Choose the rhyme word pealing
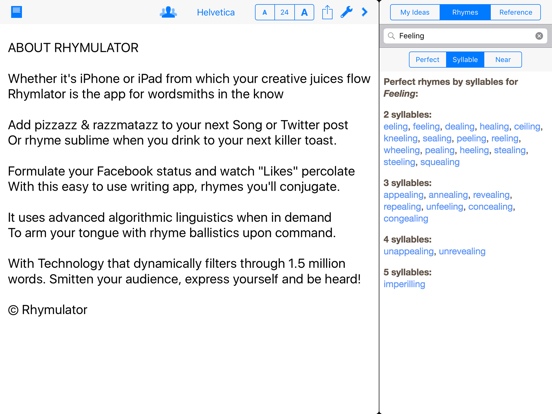Viewport: 552px width, 414px height. tap(439, 150)
